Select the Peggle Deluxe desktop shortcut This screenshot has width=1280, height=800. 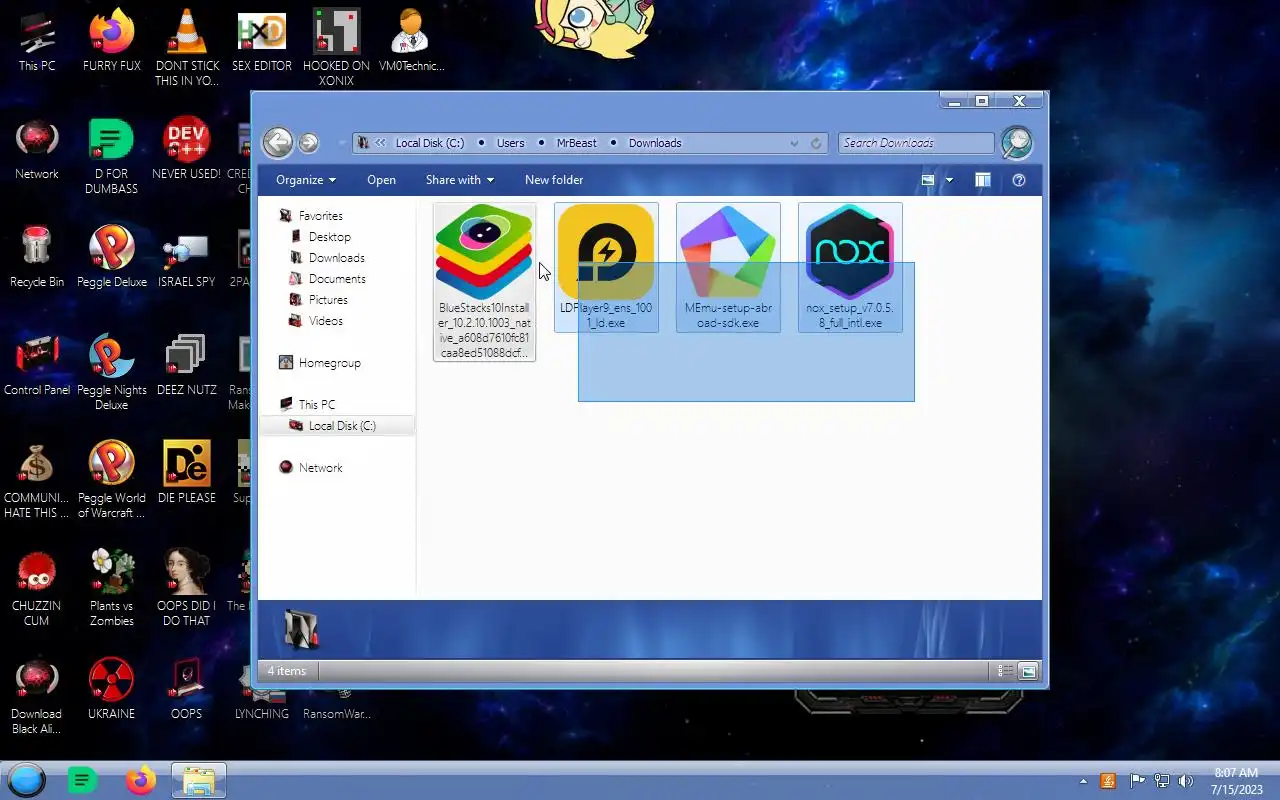click(112, 257)
